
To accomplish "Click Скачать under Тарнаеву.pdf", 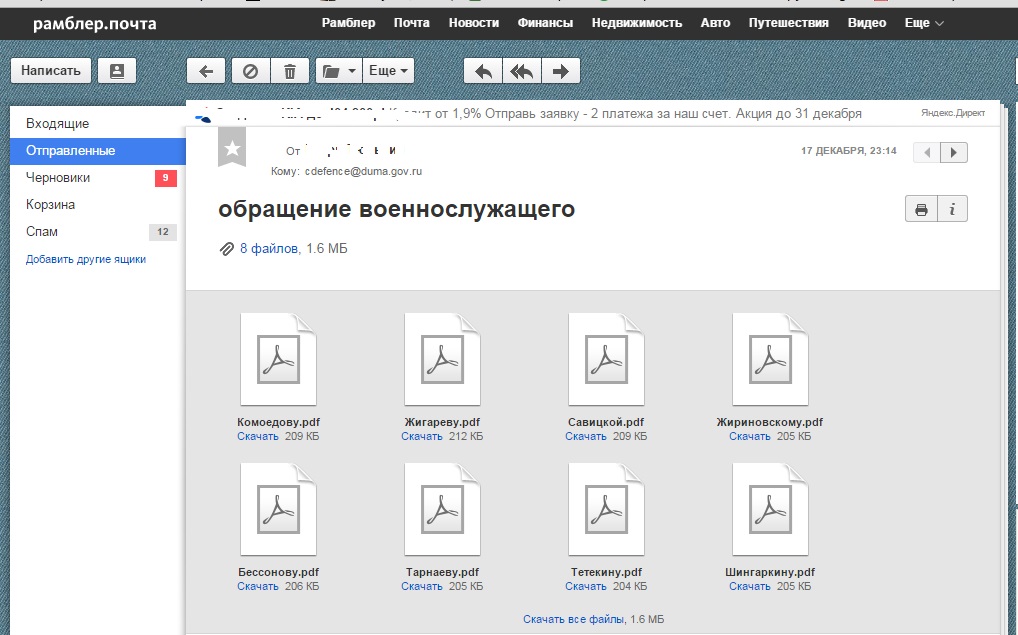I will click(422, 586).
